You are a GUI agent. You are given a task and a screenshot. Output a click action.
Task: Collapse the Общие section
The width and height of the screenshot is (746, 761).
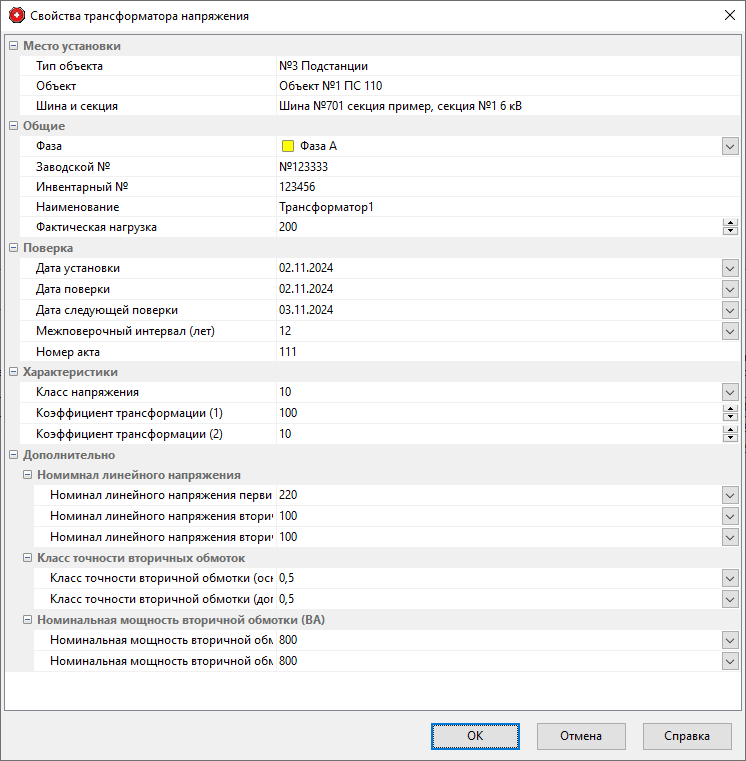(x=13, y=126)
